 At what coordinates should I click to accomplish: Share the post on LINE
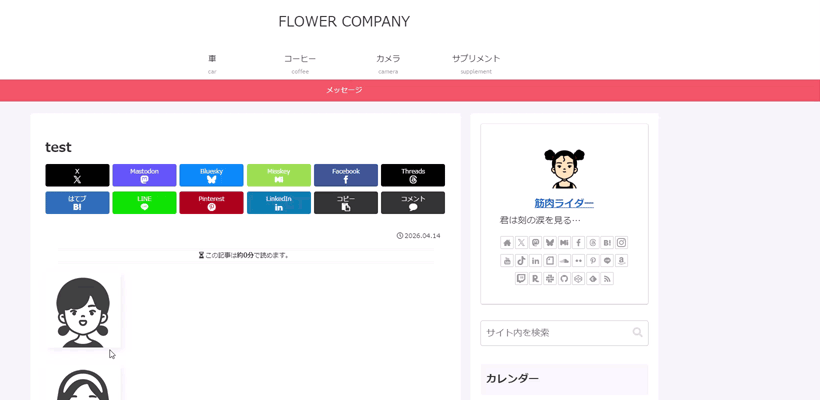click(144, 203)
